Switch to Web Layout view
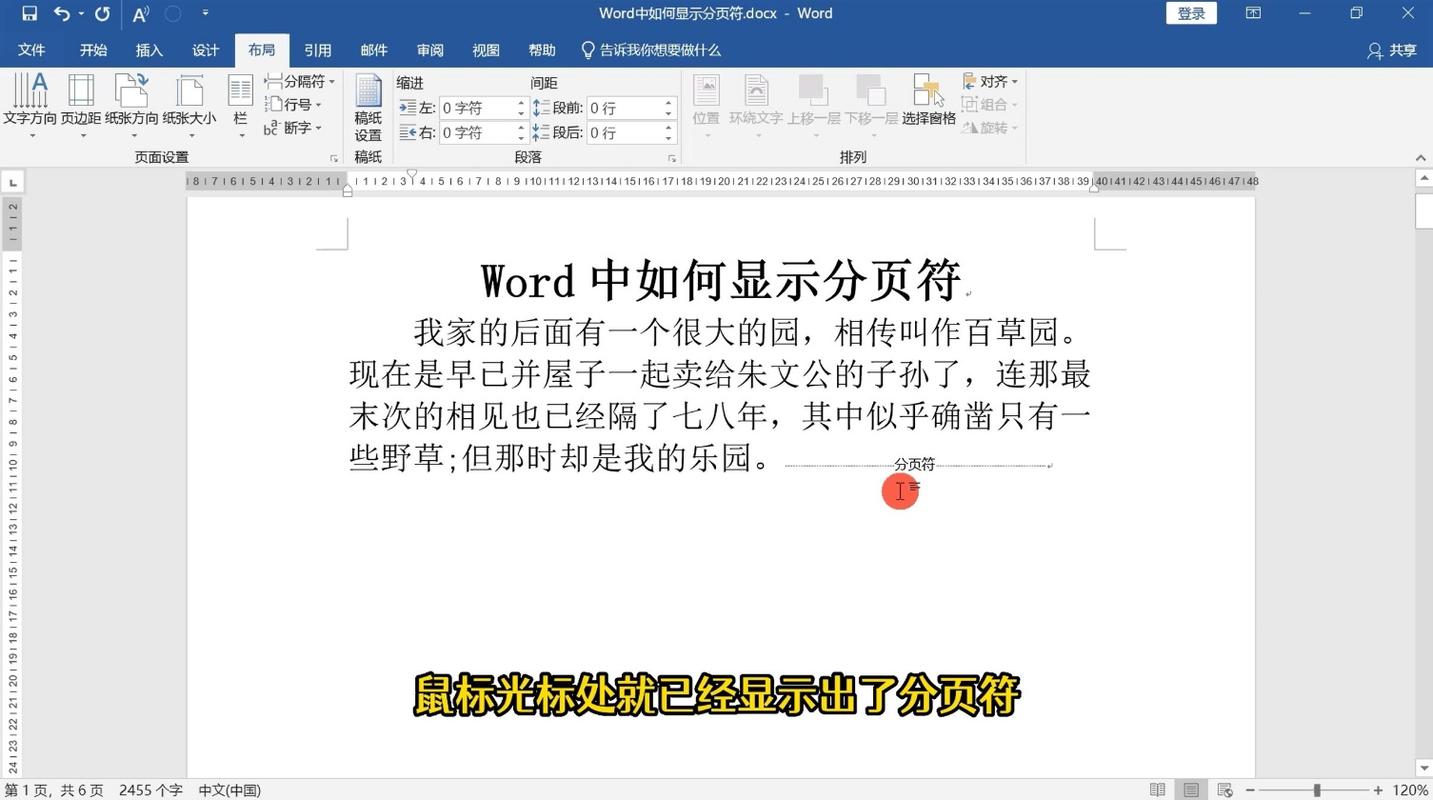The image size is (1433, 800). click(x=1225, y=790)
